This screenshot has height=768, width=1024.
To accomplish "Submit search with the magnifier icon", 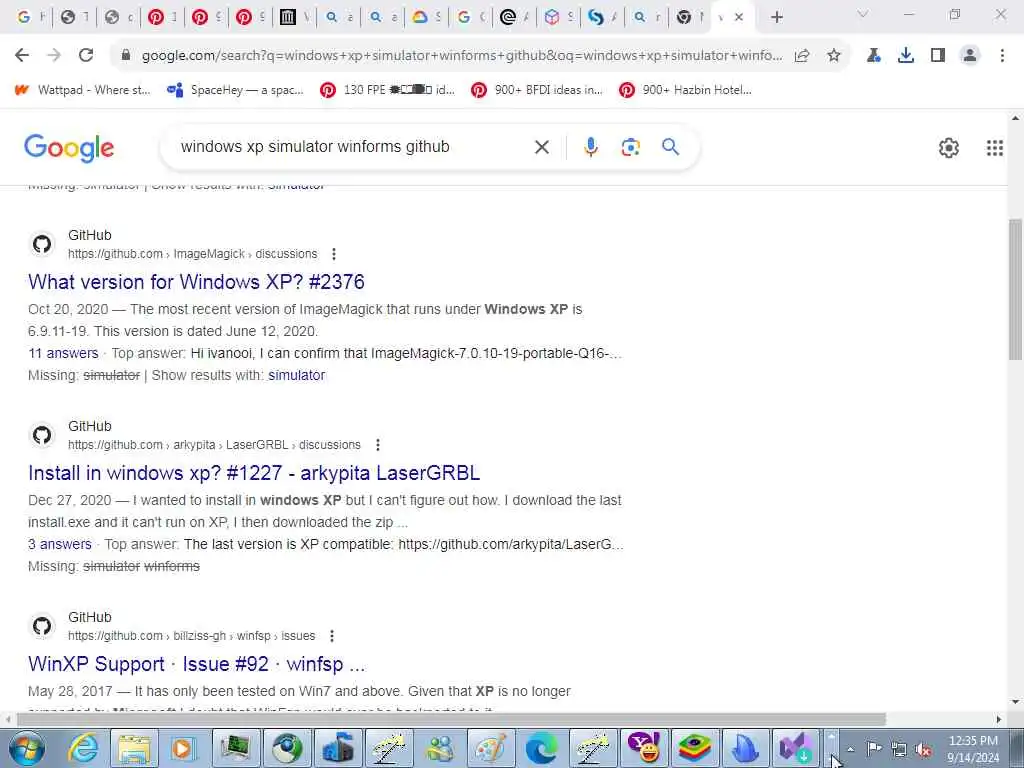I will (x=671, y=147).
